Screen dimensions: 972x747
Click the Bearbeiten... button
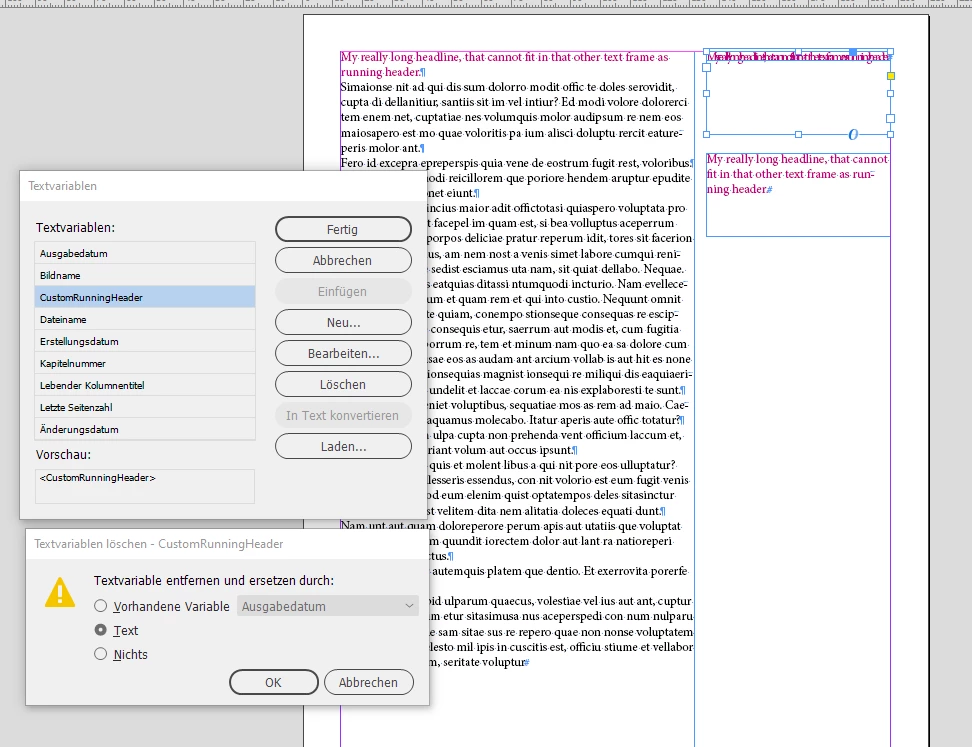coord(343,353)
